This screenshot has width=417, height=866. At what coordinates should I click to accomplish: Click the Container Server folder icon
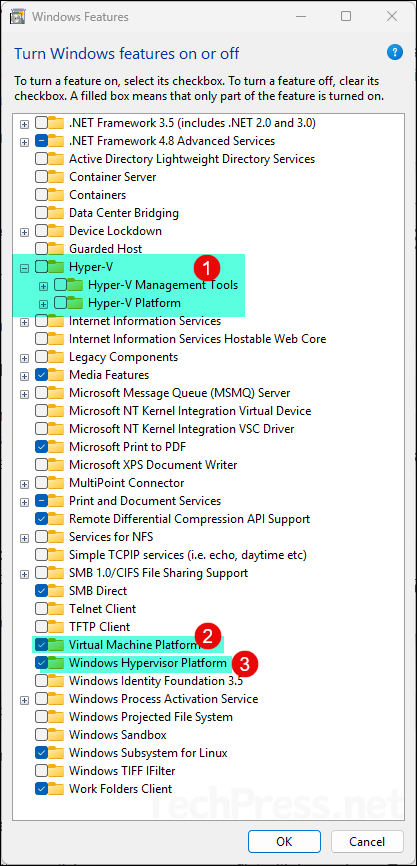click(x=56, y=177)
